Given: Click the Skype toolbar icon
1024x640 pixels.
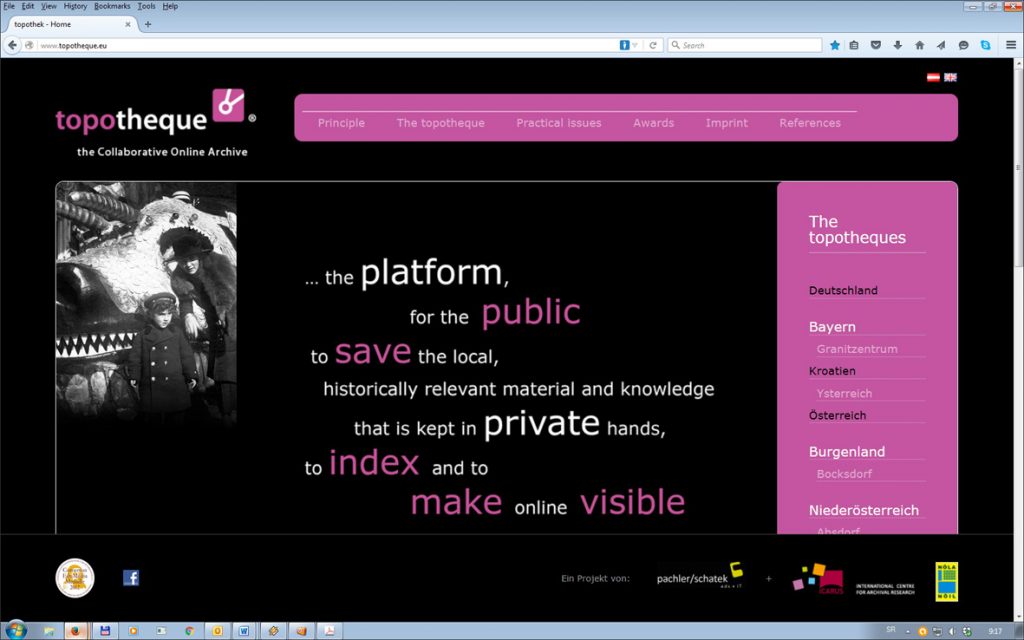Looking at the screenshot, I should pyautogui.click(x=985, y=45).
